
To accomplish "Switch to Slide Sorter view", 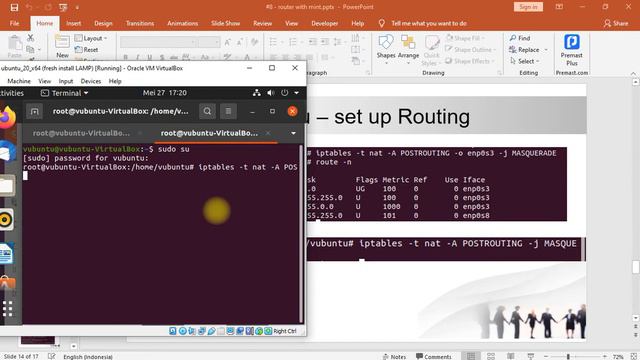I will click(x=491, y=356).
